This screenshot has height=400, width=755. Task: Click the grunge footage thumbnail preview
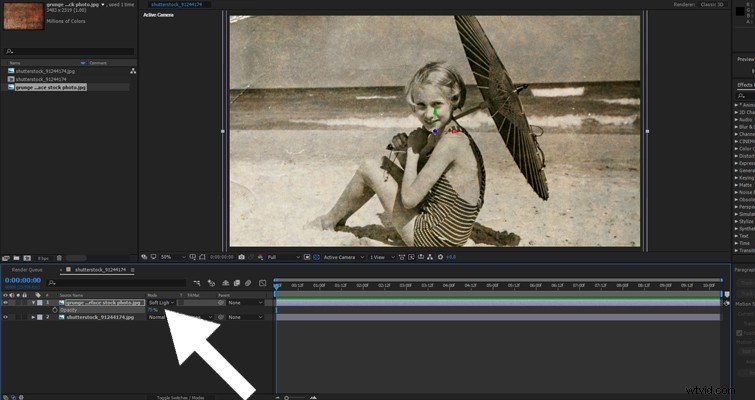pyautogui.click(x=23, y=16)
